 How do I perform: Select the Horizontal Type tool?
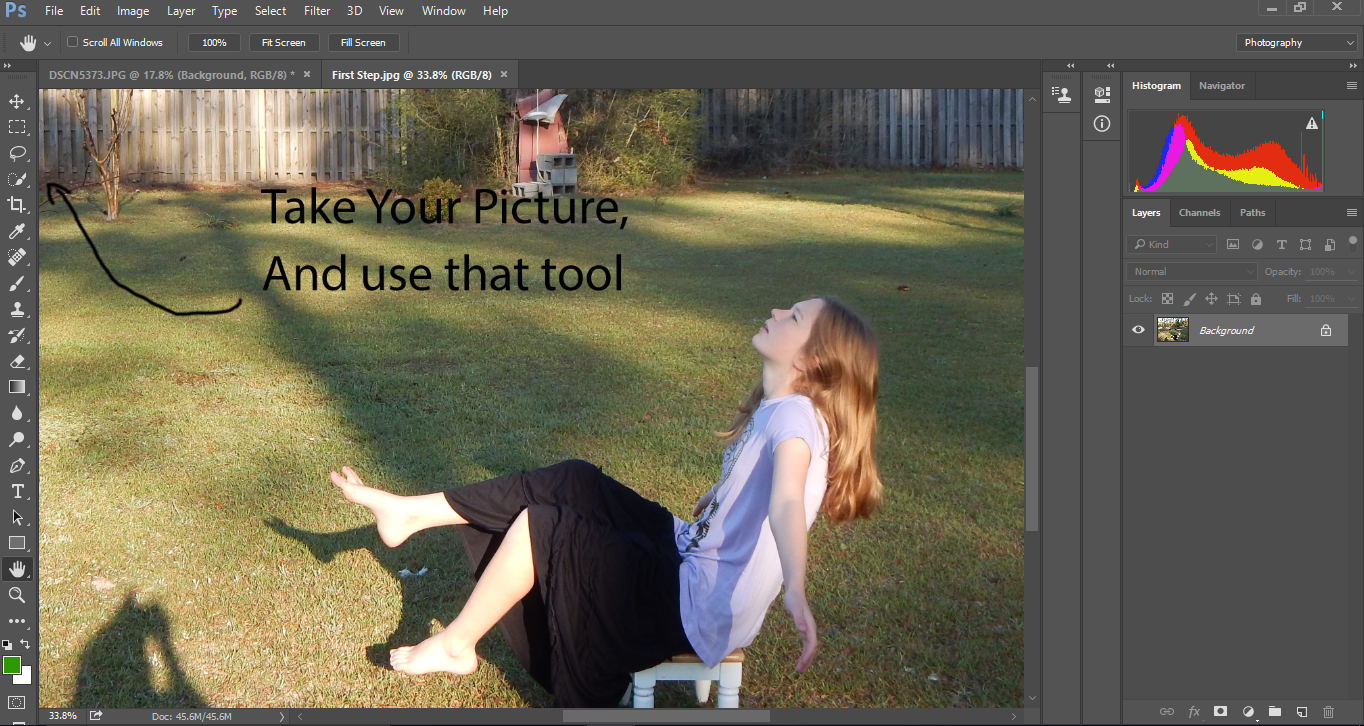pyautogui.click(x=17, y=491)
